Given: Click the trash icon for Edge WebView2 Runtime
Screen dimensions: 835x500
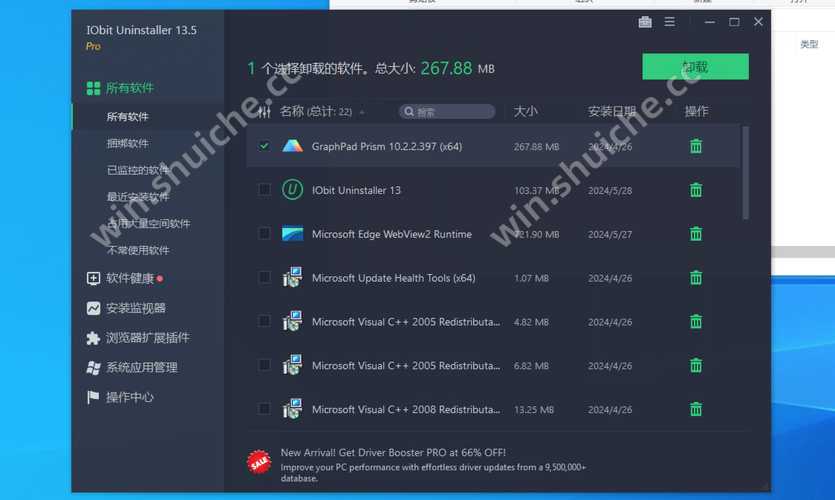Looking at the screenshot, I should click(x=696, y=234).
